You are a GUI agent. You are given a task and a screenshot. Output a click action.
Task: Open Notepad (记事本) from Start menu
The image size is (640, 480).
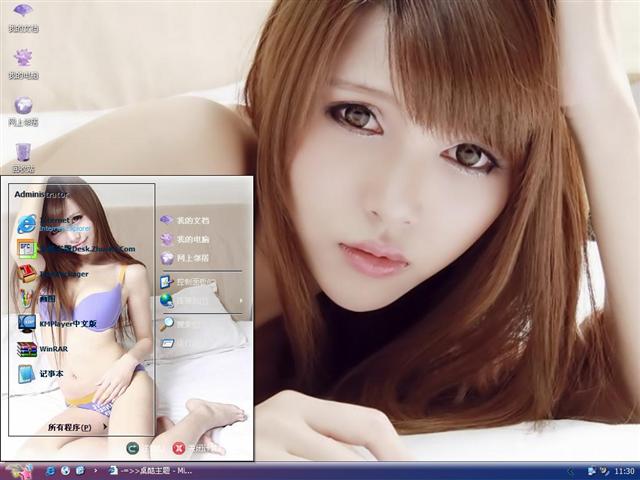tap(40, 373)
